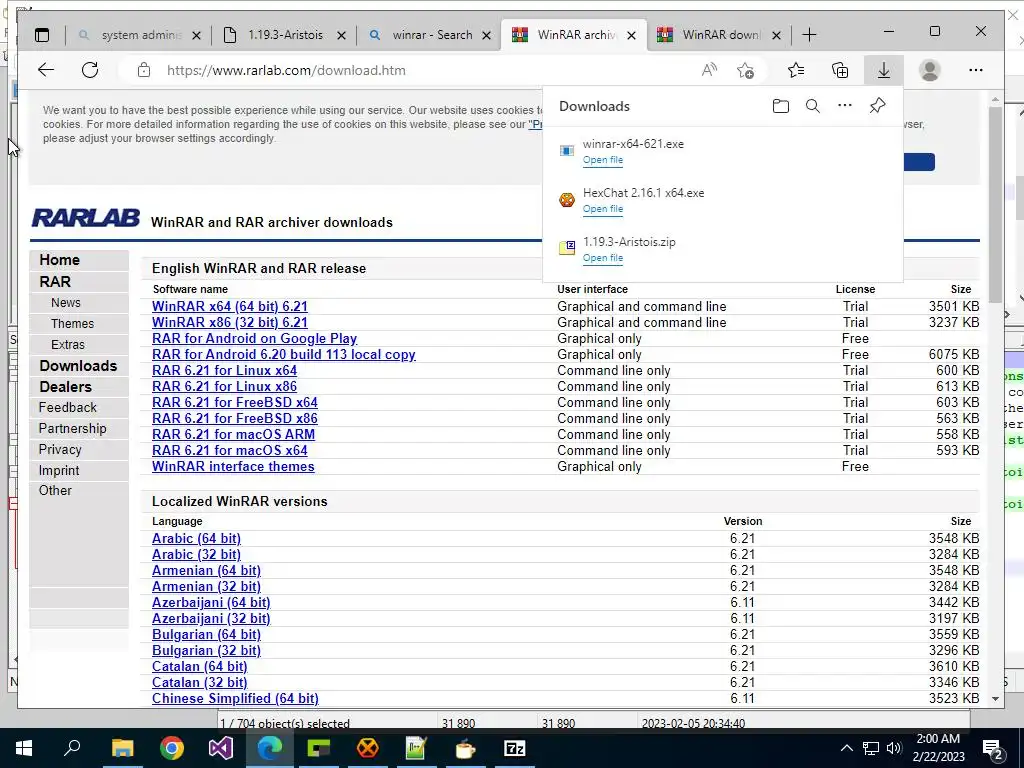Image resolution: width=1024 pixels, height=768 pixels.
Task: Download RAR 6.21 for Linux x64
Action: (225, 370)
